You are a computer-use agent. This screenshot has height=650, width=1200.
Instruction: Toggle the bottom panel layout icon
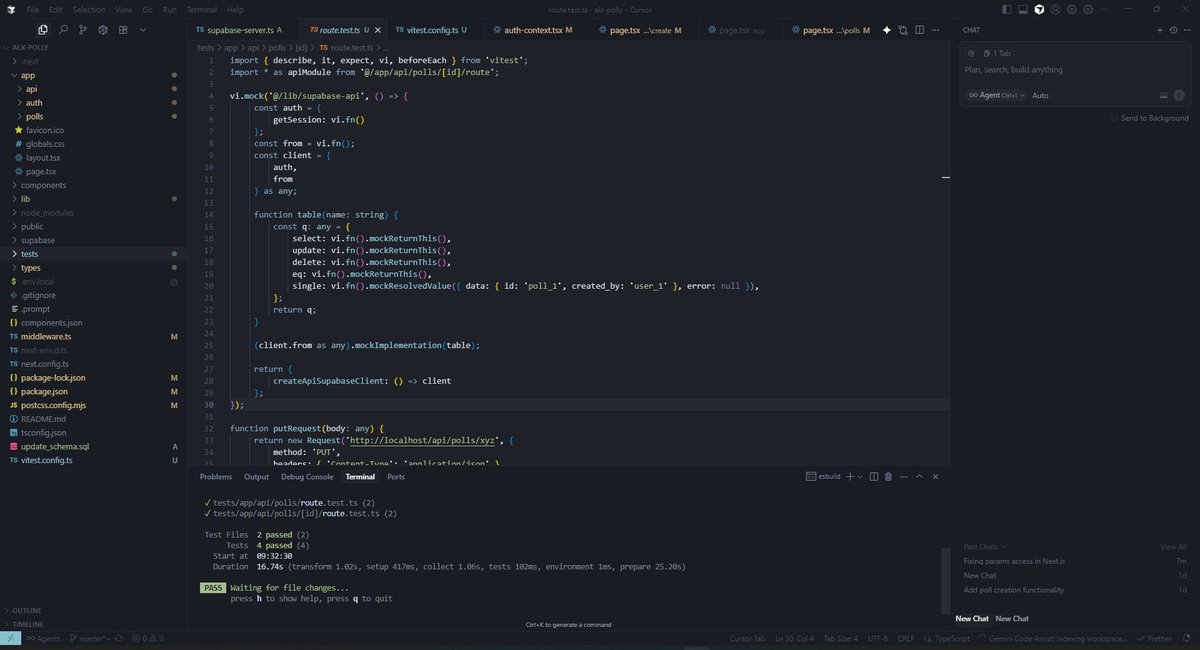pyautogui.click(x=1023, y=9)
